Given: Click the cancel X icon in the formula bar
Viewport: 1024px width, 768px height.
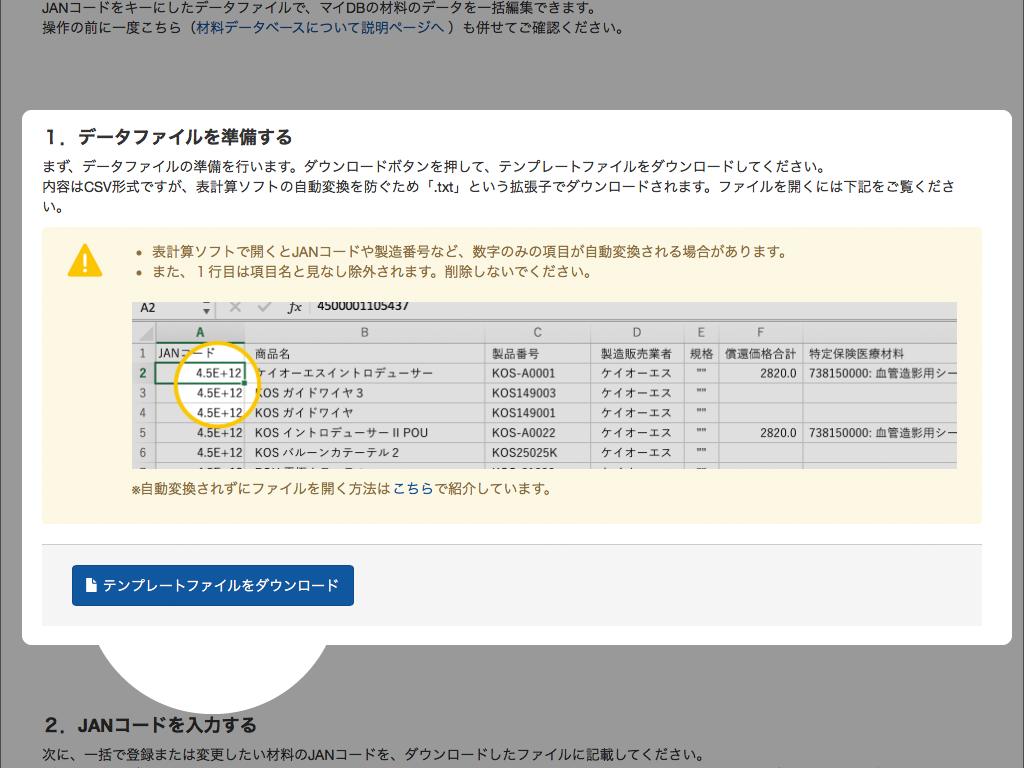Looking at the screenshot, I should pyautogui.click(x=236, y=308).
